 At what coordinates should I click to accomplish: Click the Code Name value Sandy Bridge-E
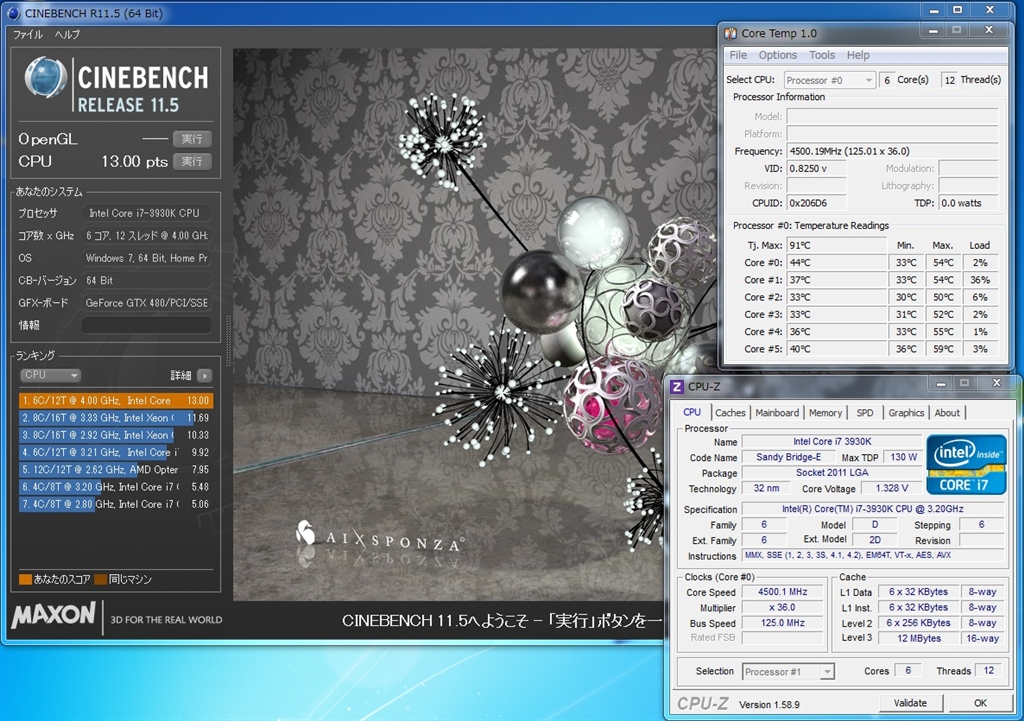788,457
